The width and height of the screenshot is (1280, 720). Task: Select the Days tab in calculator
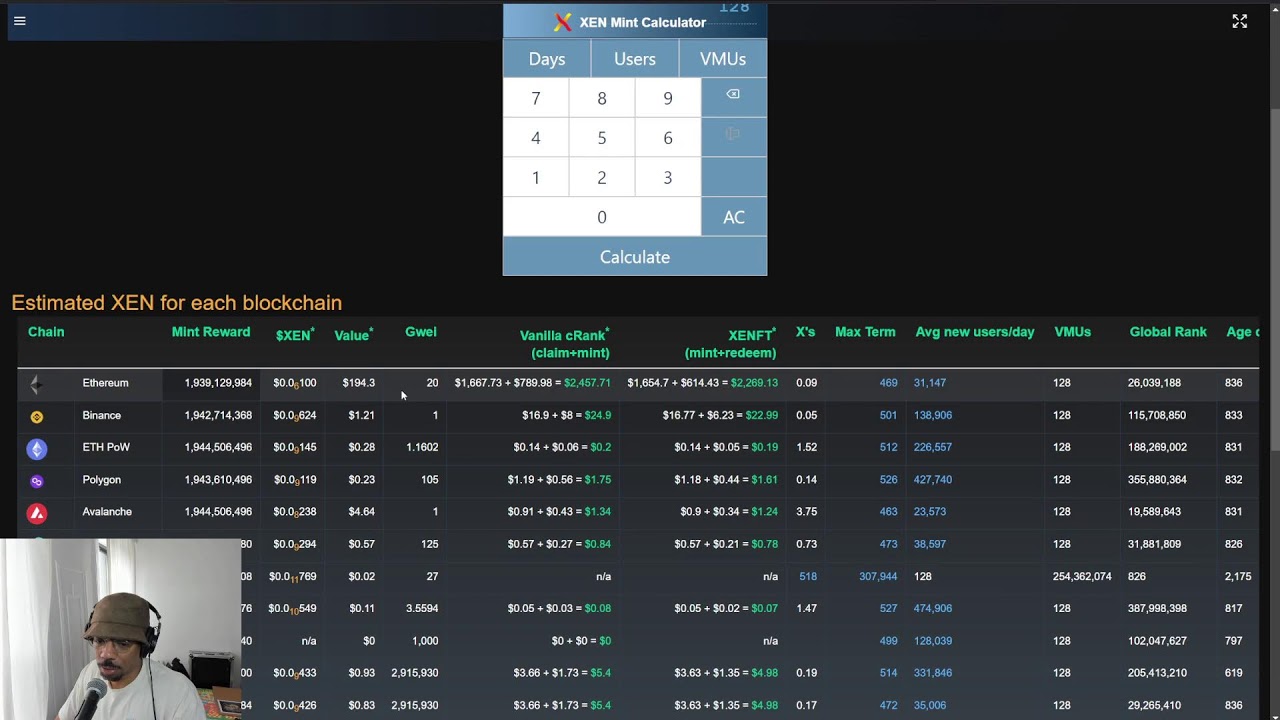click(547, 59)
